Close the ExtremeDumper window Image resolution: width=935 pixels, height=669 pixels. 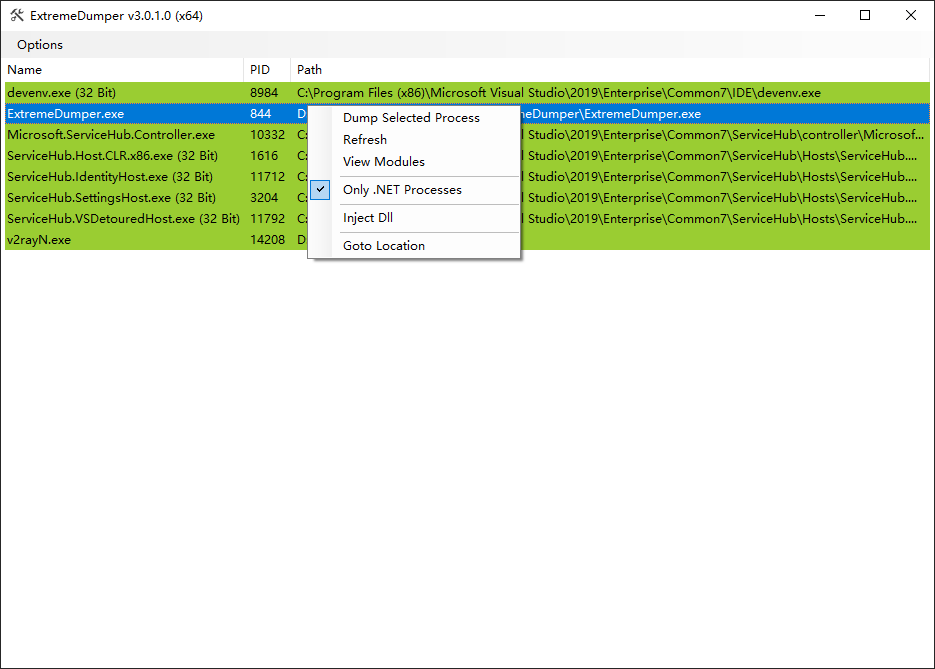coord(911,16)
